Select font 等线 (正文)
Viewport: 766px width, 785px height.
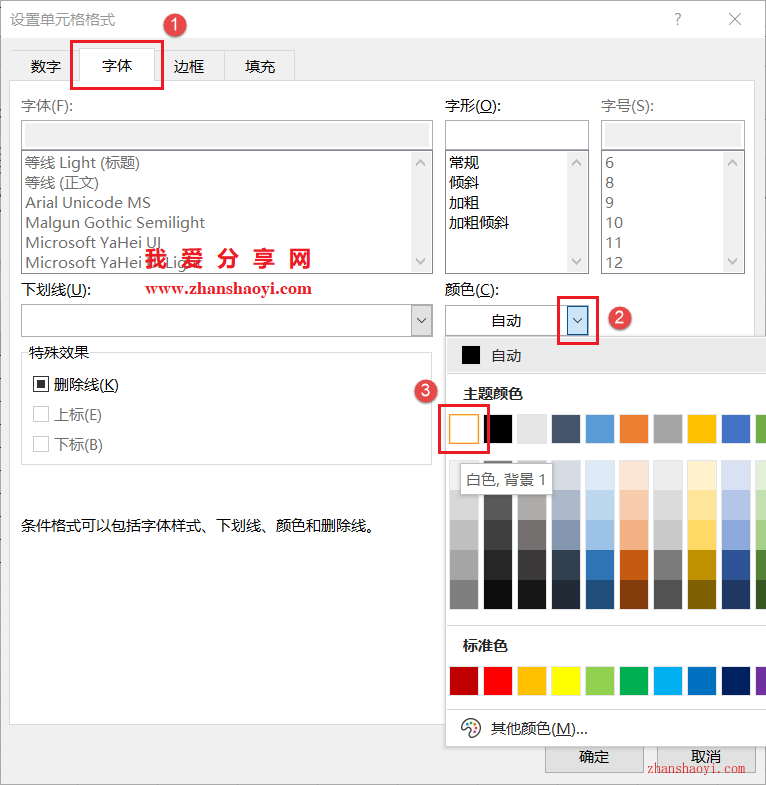click(62, 183)
